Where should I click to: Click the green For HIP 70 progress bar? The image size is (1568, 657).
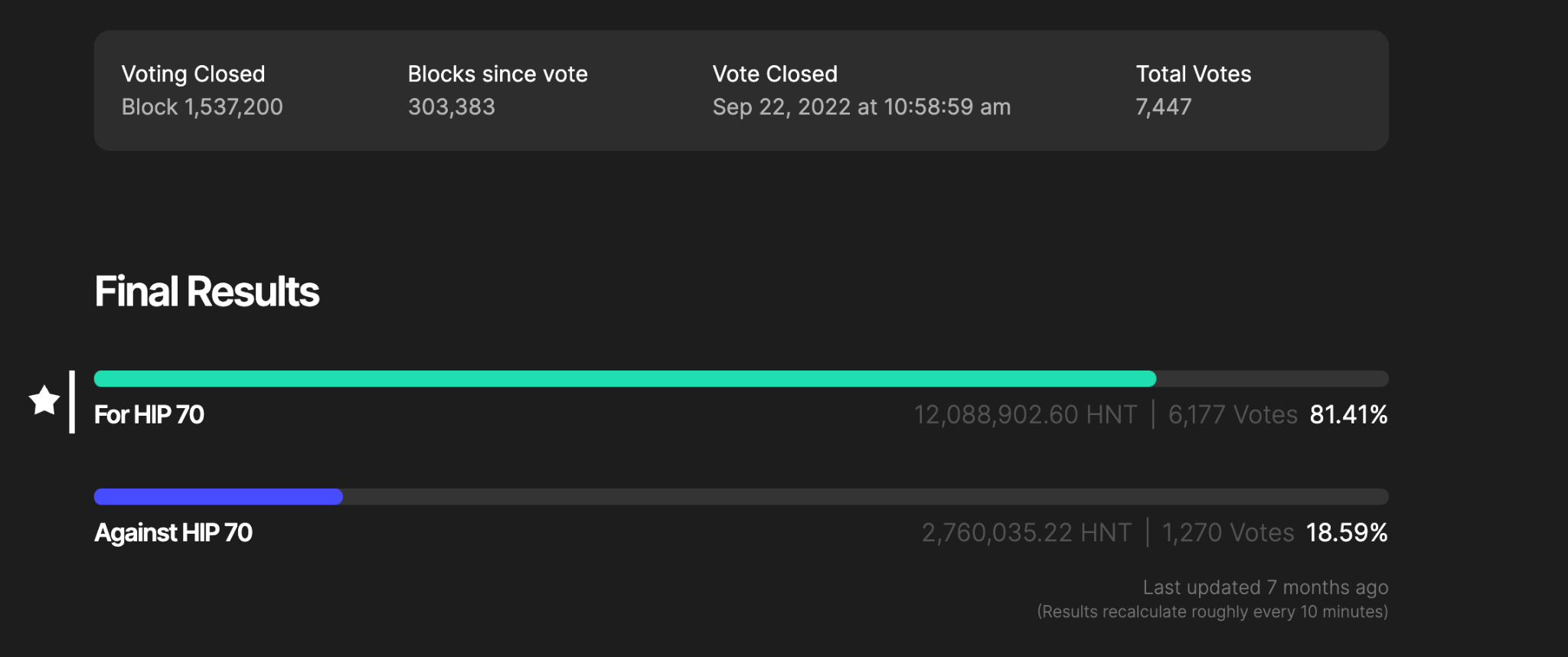pos(624,378)
